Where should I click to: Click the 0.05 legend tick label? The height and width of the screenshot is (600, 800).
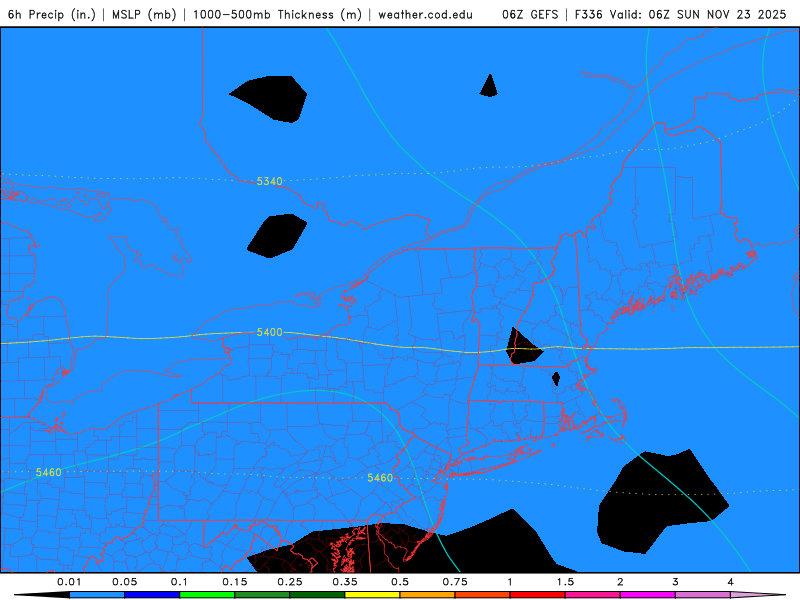pyautogui.click(x=124, y=582)
